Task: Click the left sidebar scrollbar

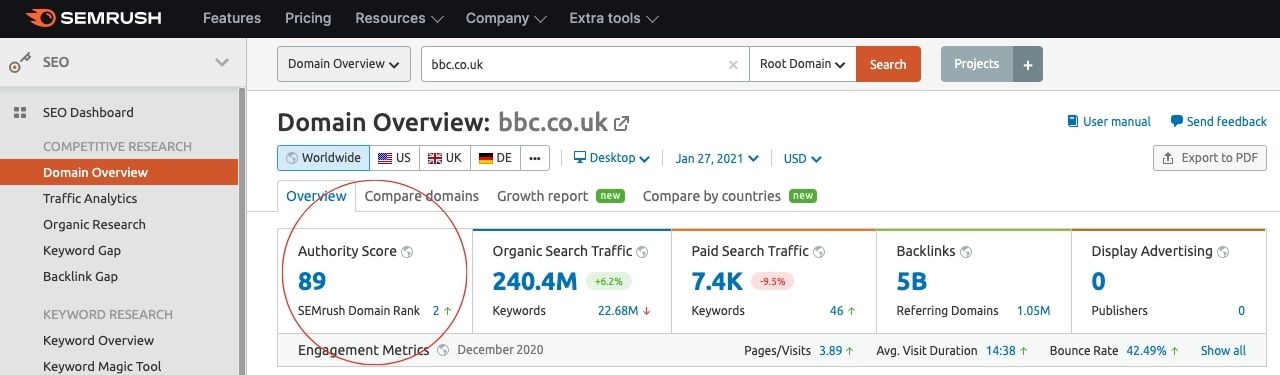Action: (242, 230)
